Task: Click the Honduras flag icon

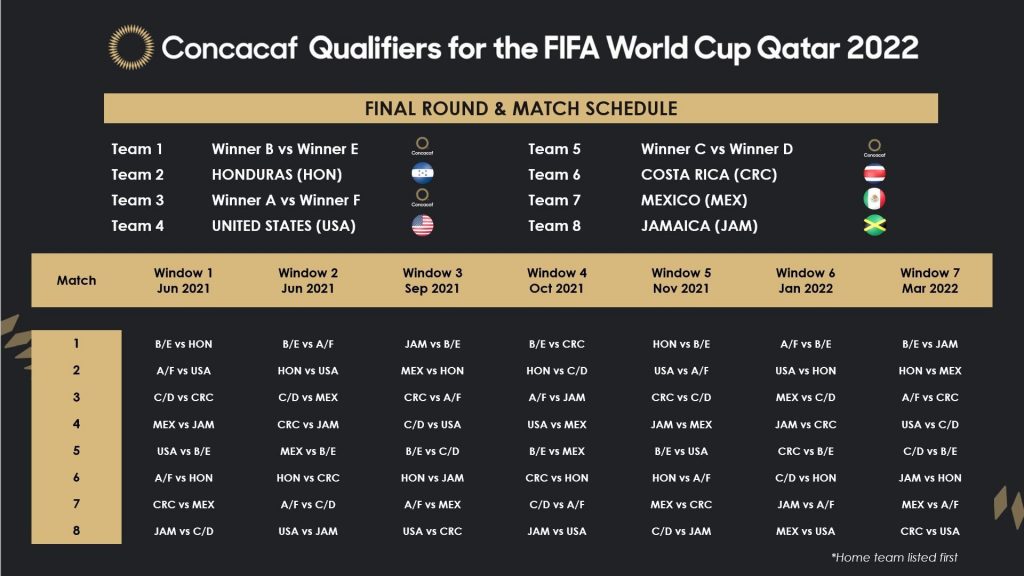Action: click(422, 174)
